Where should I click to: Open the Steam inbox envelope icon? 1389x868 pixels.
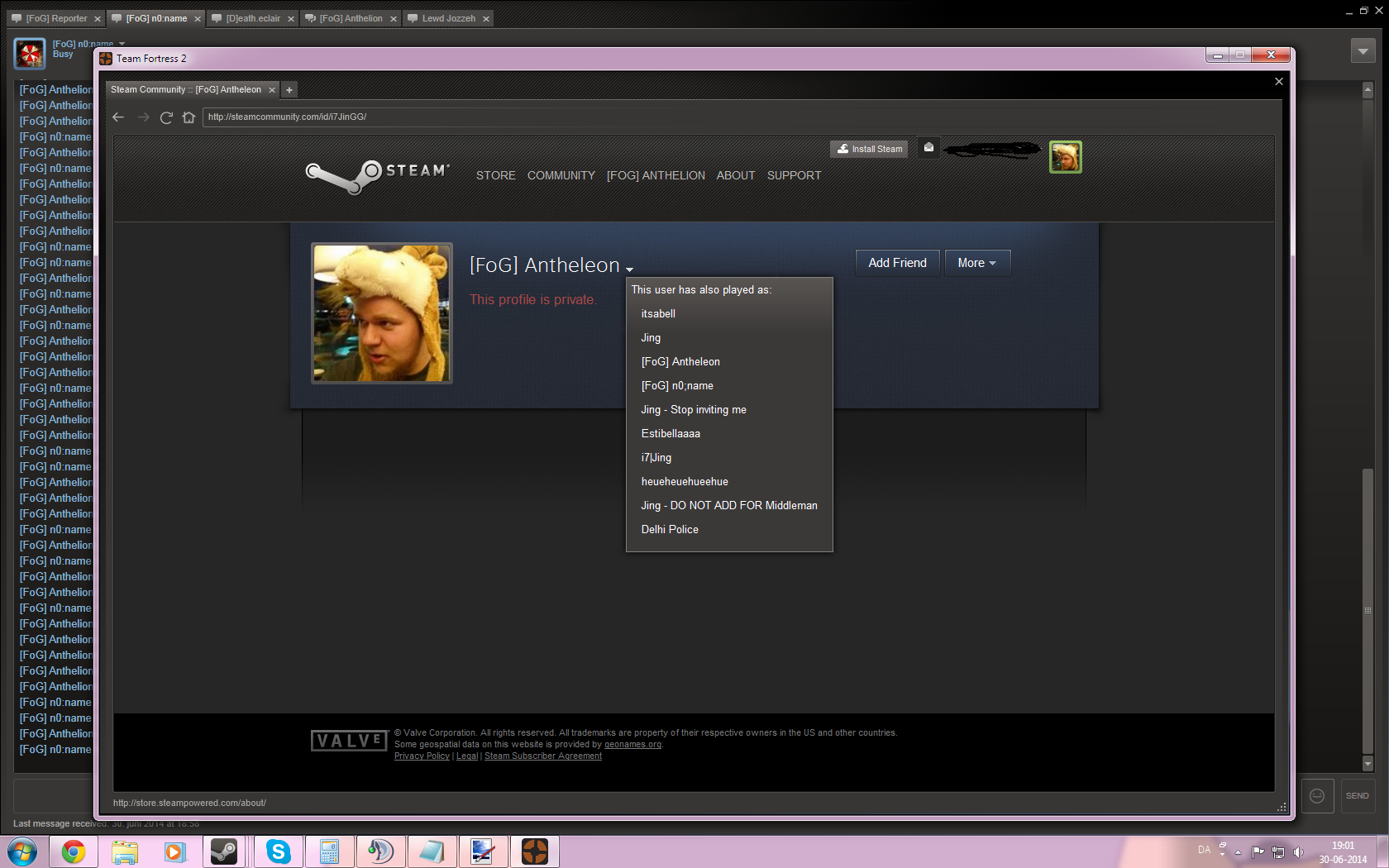tap(928, 148)
